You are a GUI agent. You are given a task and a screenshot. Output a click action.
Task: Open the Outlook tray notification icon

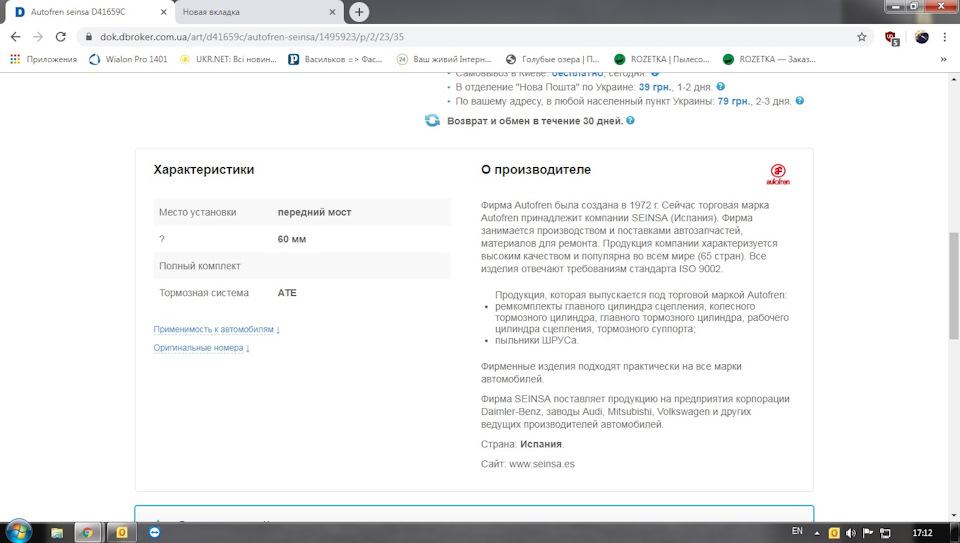point(833,533)
